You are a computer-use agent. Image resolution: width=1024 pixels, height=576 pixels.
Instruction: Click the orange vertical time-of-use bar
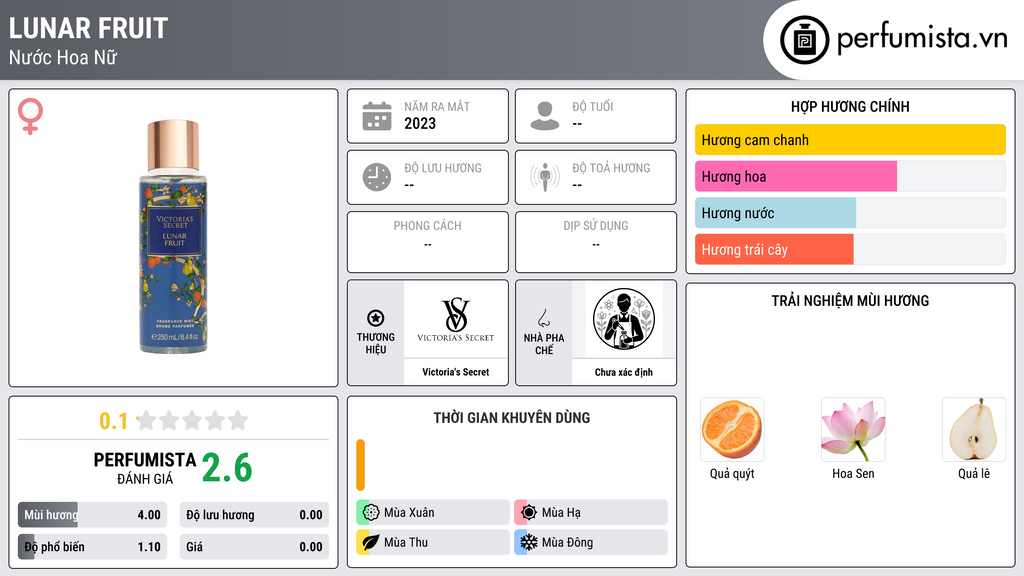pos(360,465)
